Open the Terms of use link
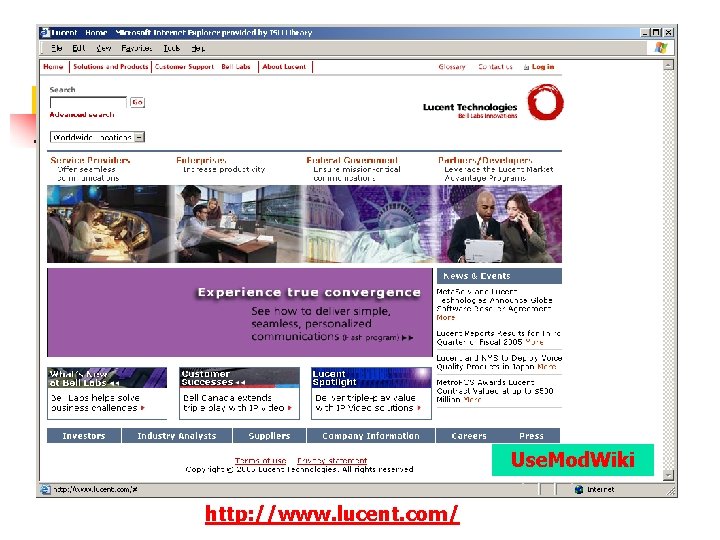 (x=260, y=461)
